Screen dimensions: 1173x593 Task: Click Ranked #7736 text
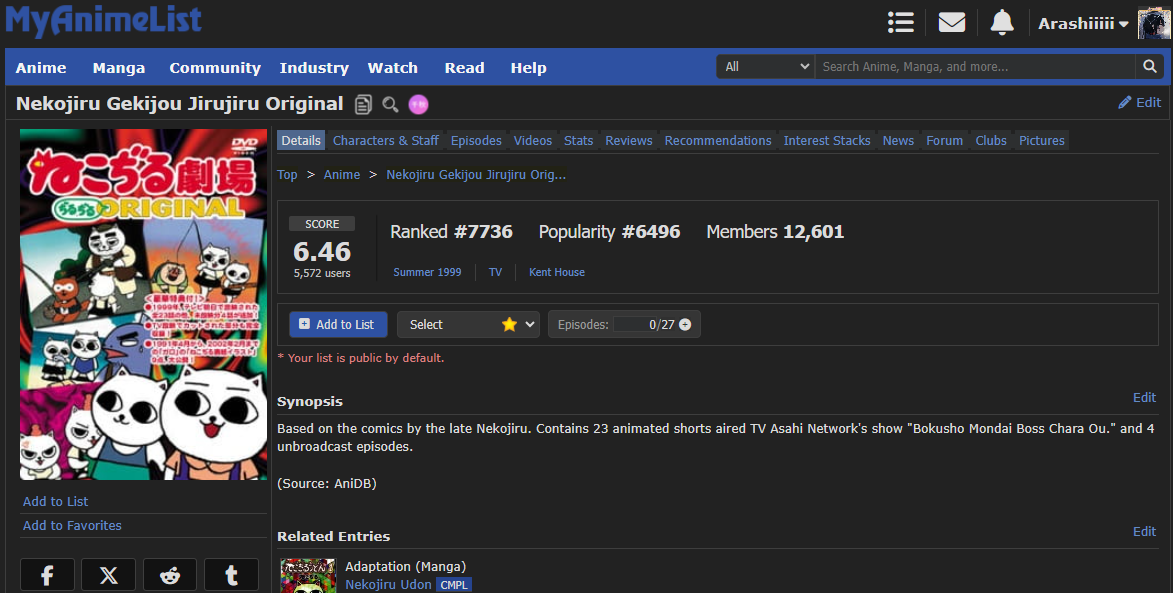click(x=451, y=232)
